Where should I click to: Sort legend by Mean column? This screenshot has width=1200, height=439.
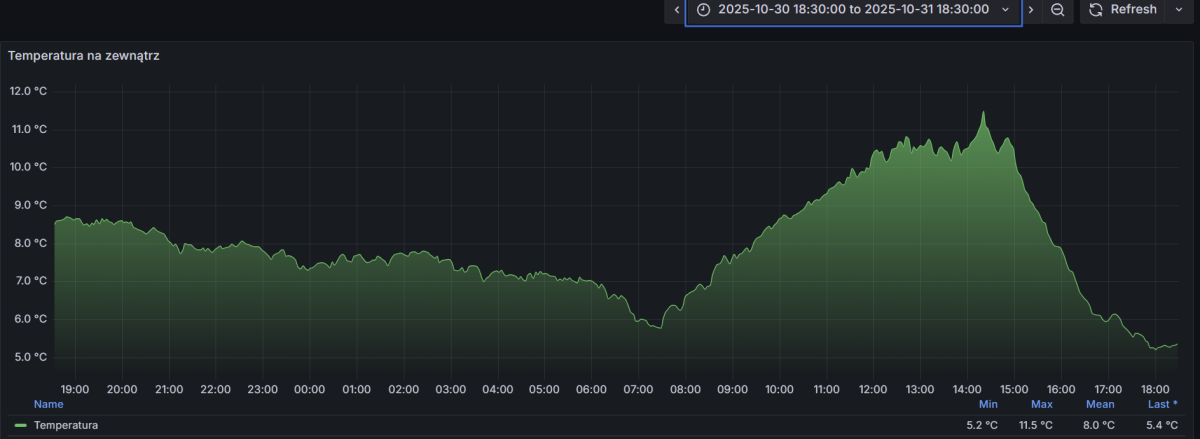[1100, 404]
